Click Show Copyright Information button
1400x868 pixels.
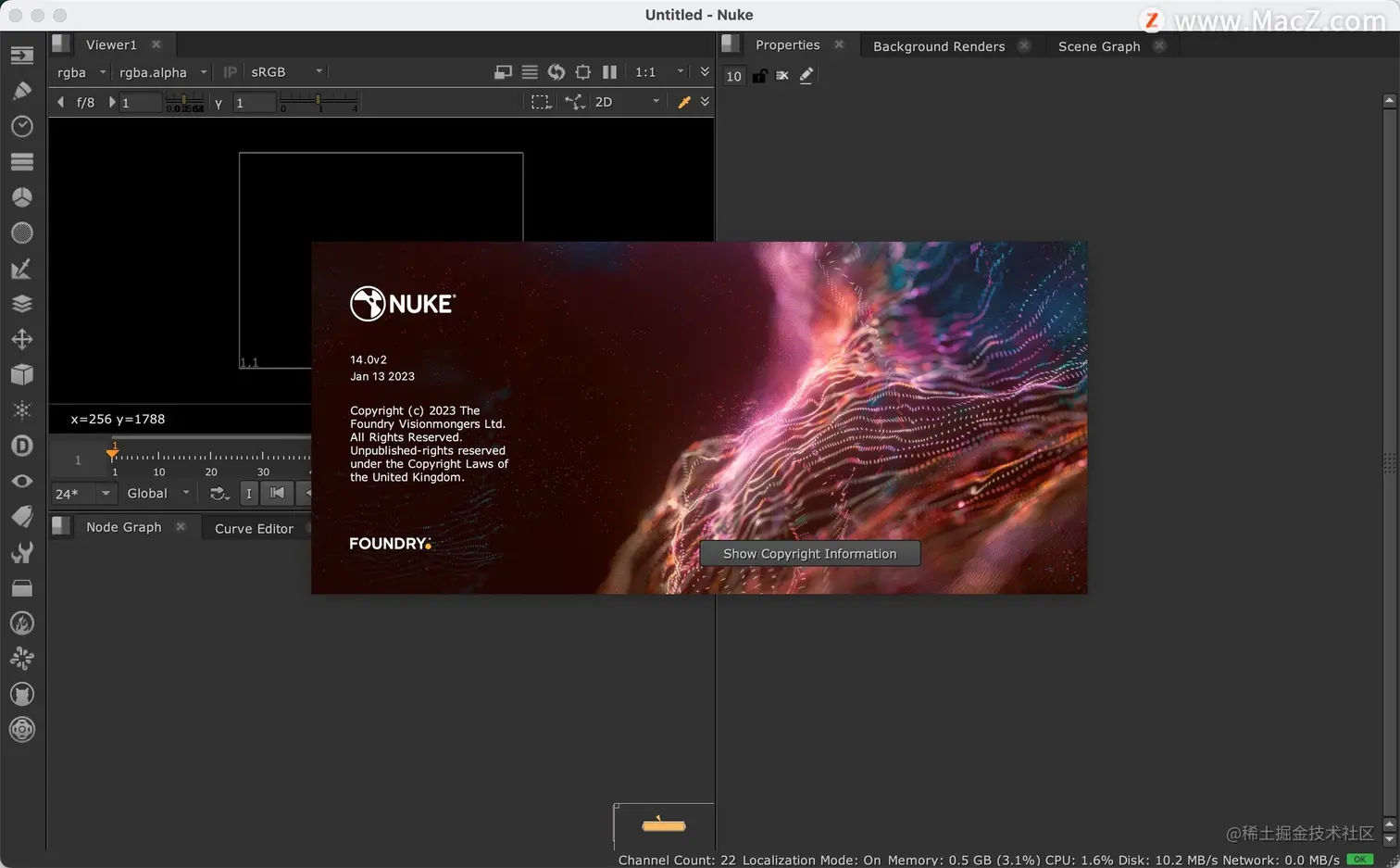810,554
